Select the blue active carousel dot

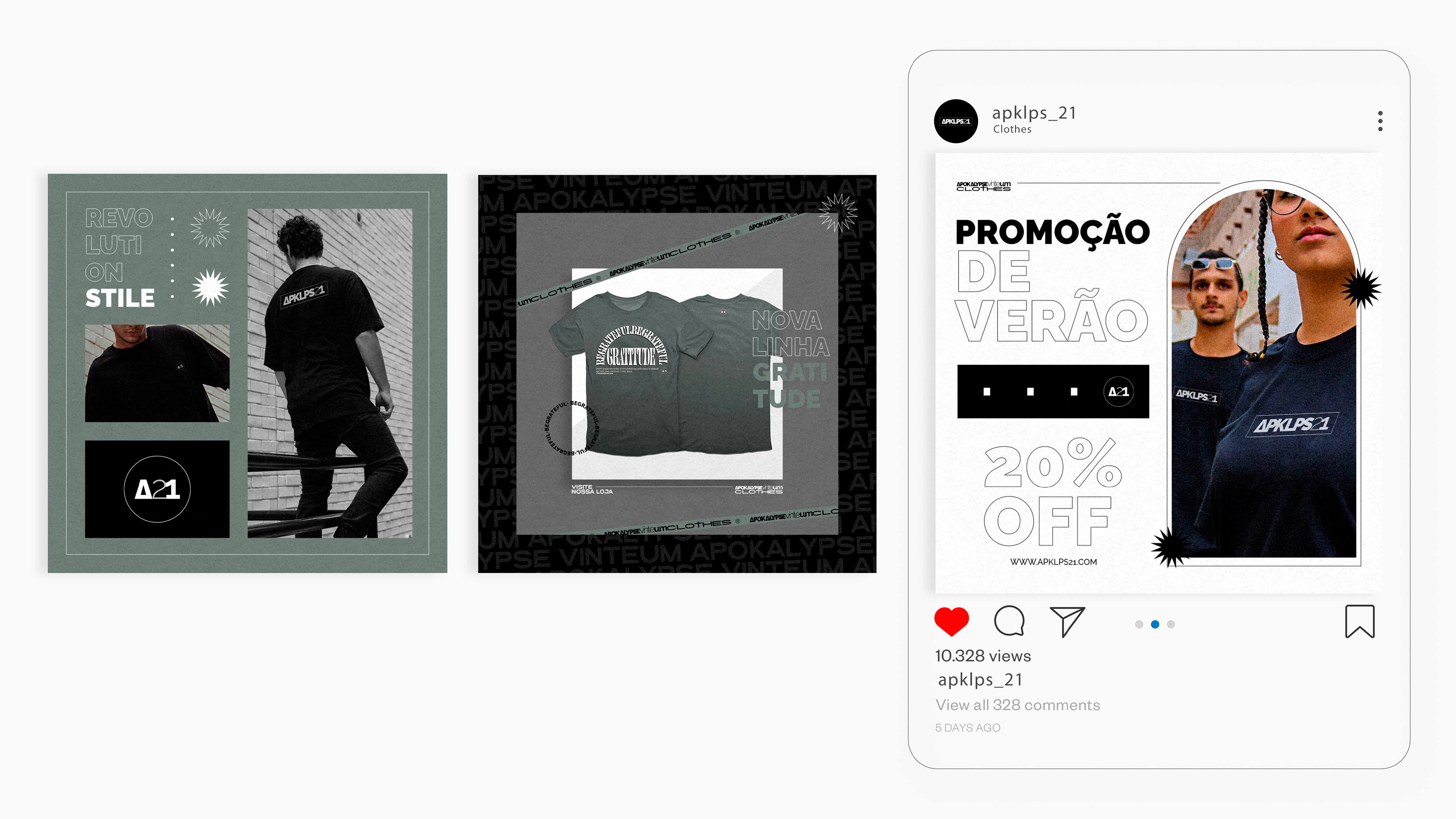[1155, 624]
